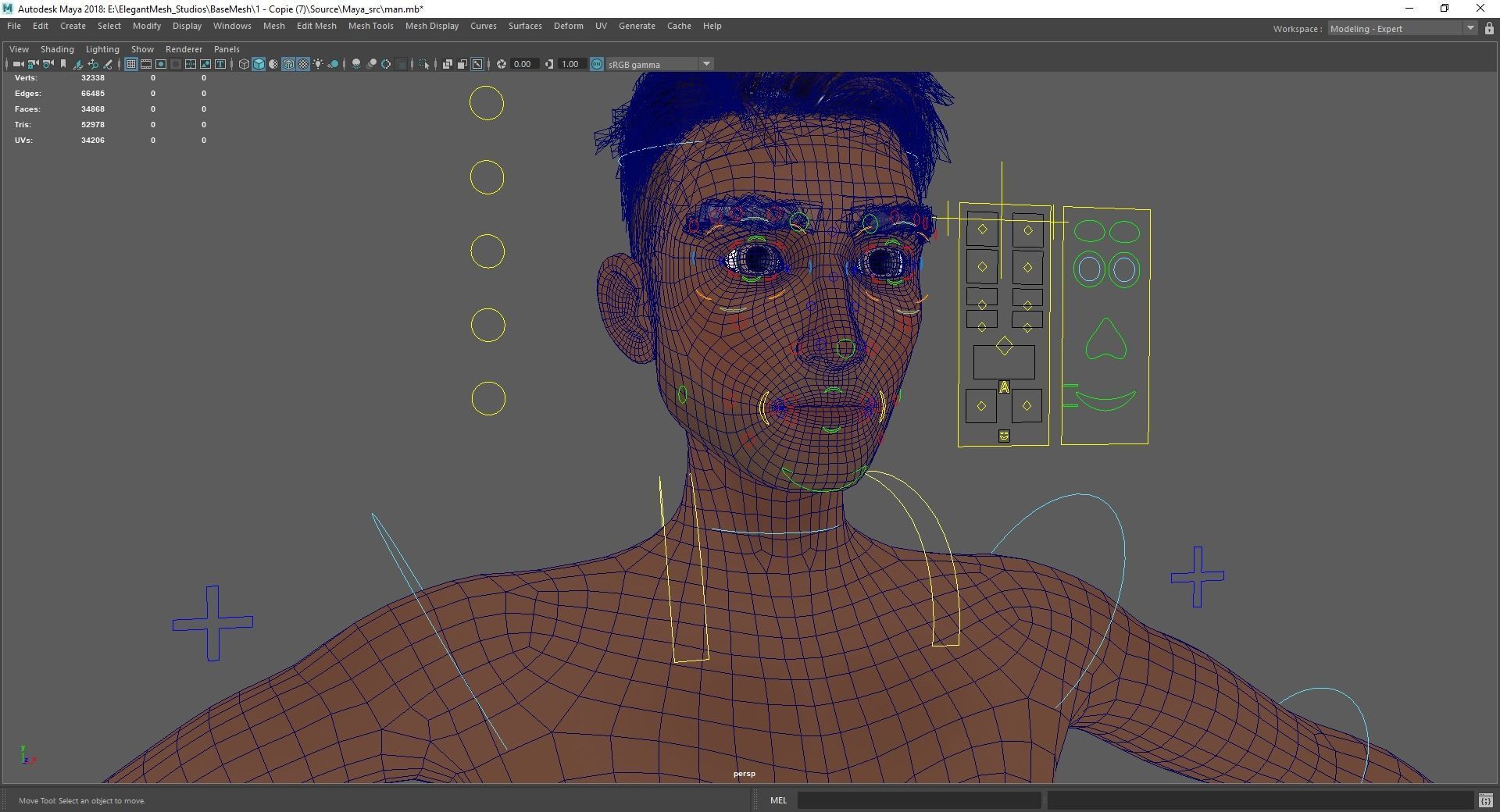Toggle the Lock Camera icon
1500x812 pixels.
tap(33, 64)
